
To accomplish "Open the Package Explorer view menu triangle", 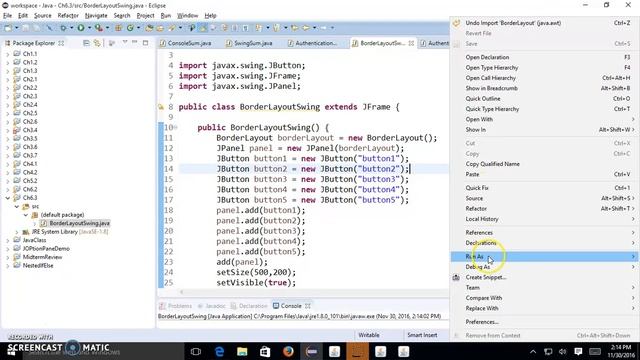I will tap(125, 42).
